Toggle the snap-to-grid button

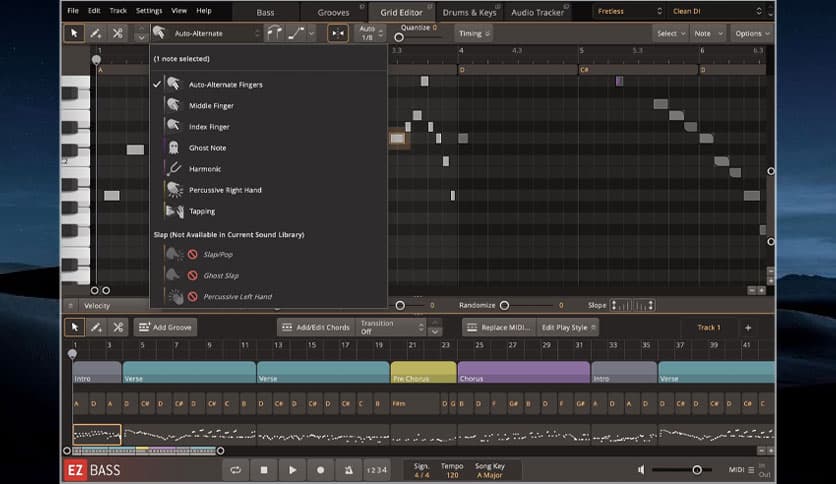(338, 33)
